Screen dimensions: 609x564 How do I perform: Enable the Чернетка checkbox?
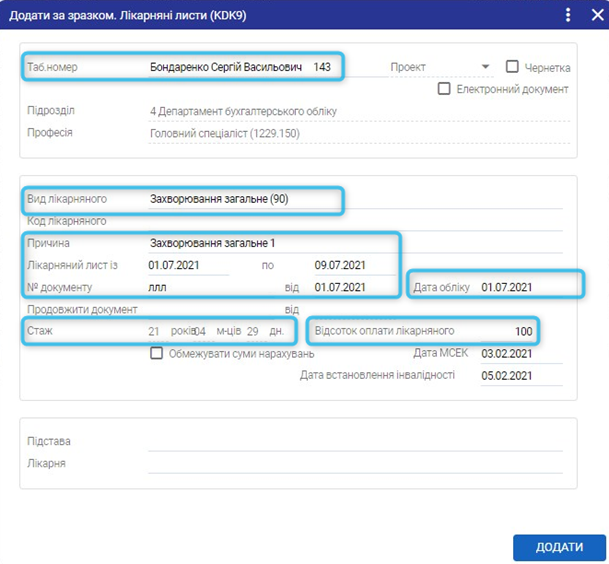pos(513,67)
